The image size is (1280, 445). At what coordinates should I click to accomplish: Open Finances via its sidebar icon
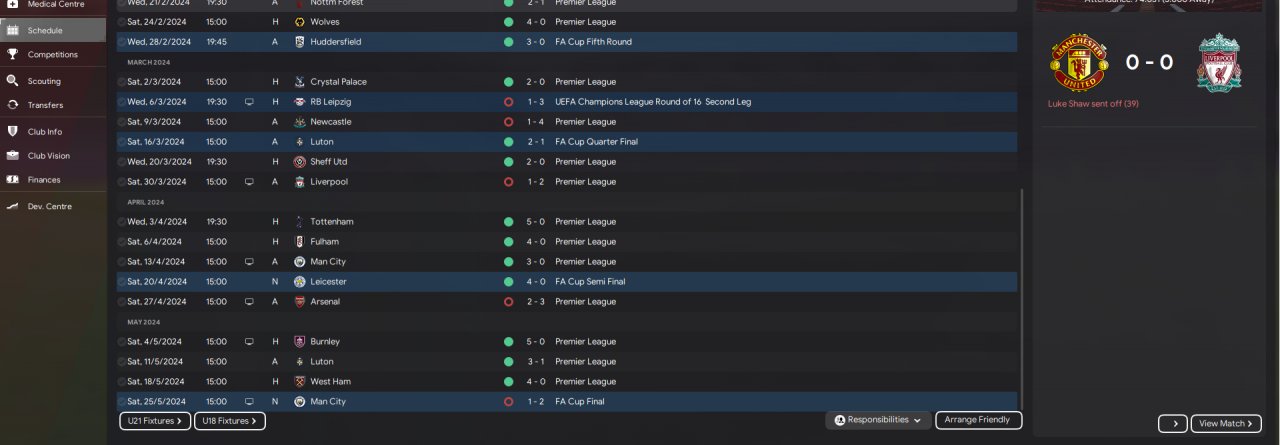click(x=12, y=180)
